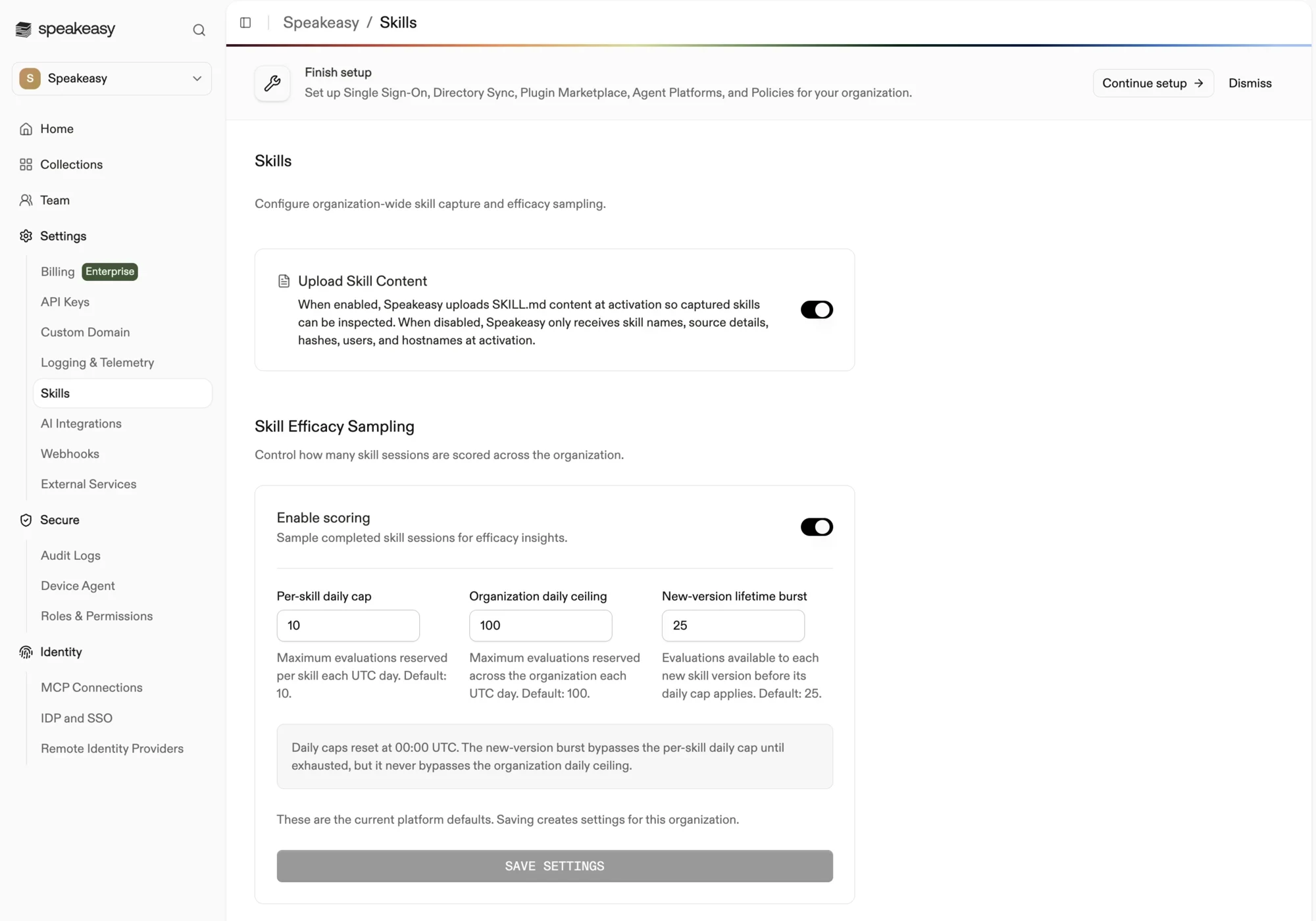Dismiss the Finish setup banner

(1250, 83)
